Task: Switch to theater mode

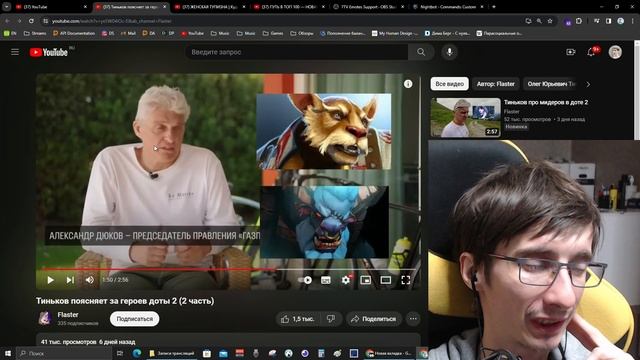Action: [386, 280]
